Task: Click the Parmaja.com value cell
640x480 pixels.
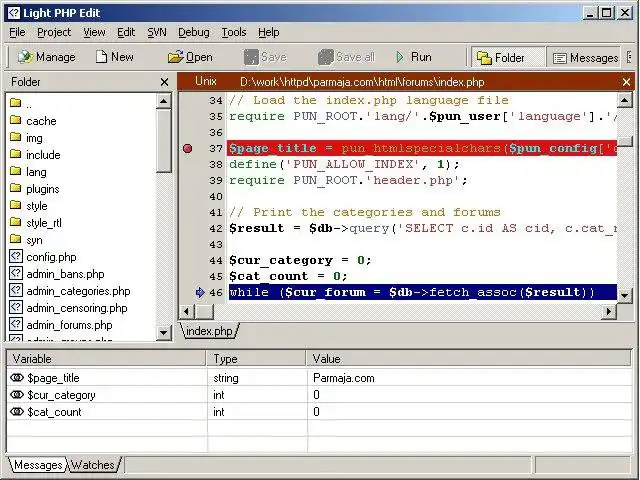Action: coord(469,378)
